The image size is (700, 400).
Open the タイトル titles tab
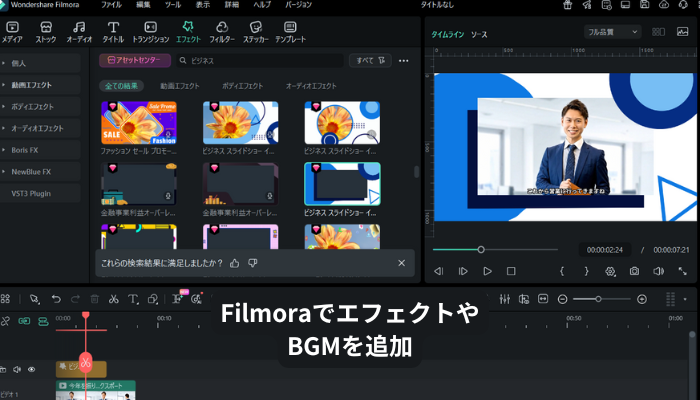tap(113, 32)
